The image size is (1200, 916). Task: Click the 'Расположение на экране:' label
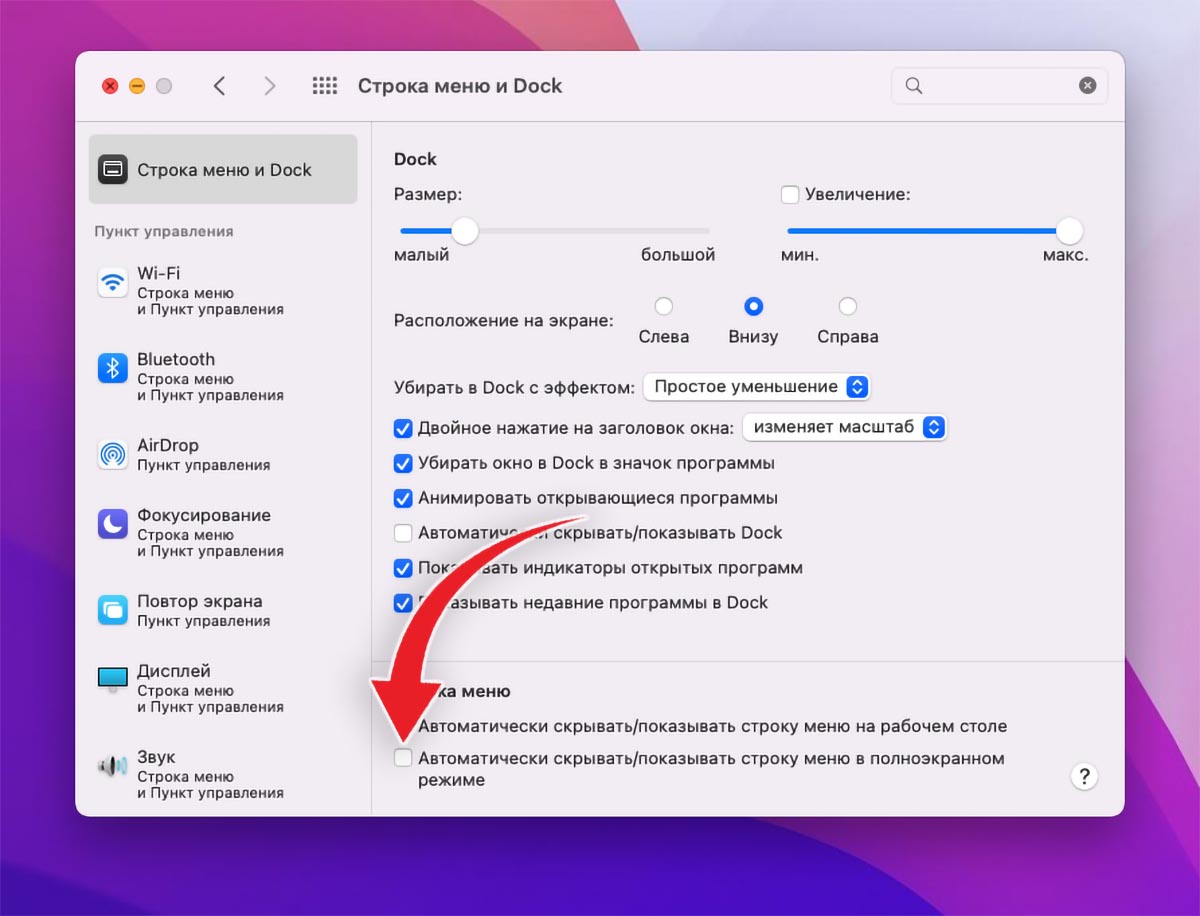coord(503,321)
